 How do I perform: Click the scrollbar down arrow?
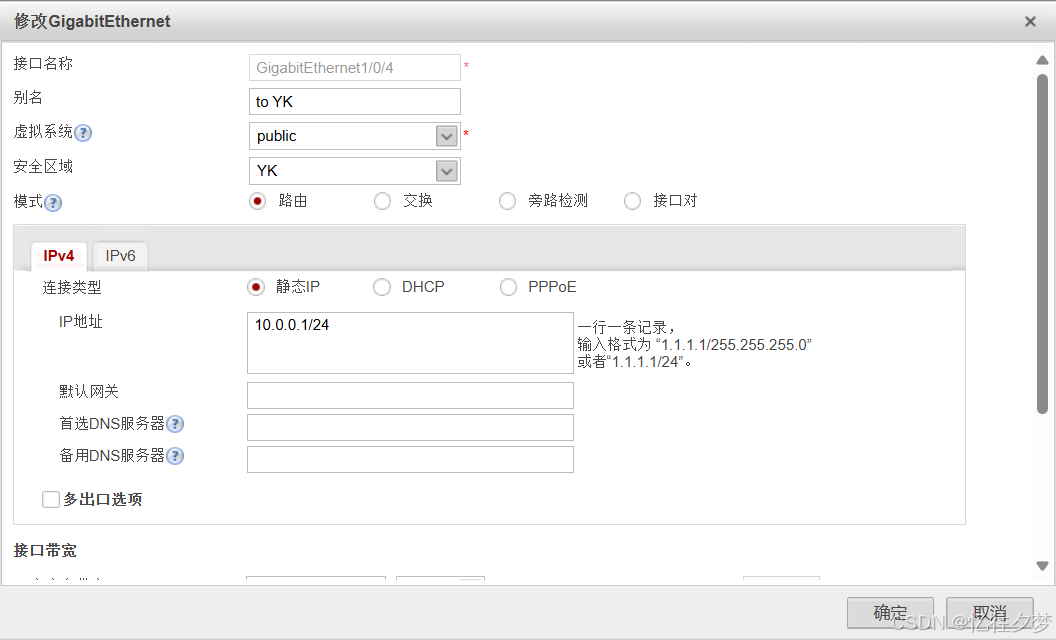click(1042, 566)
